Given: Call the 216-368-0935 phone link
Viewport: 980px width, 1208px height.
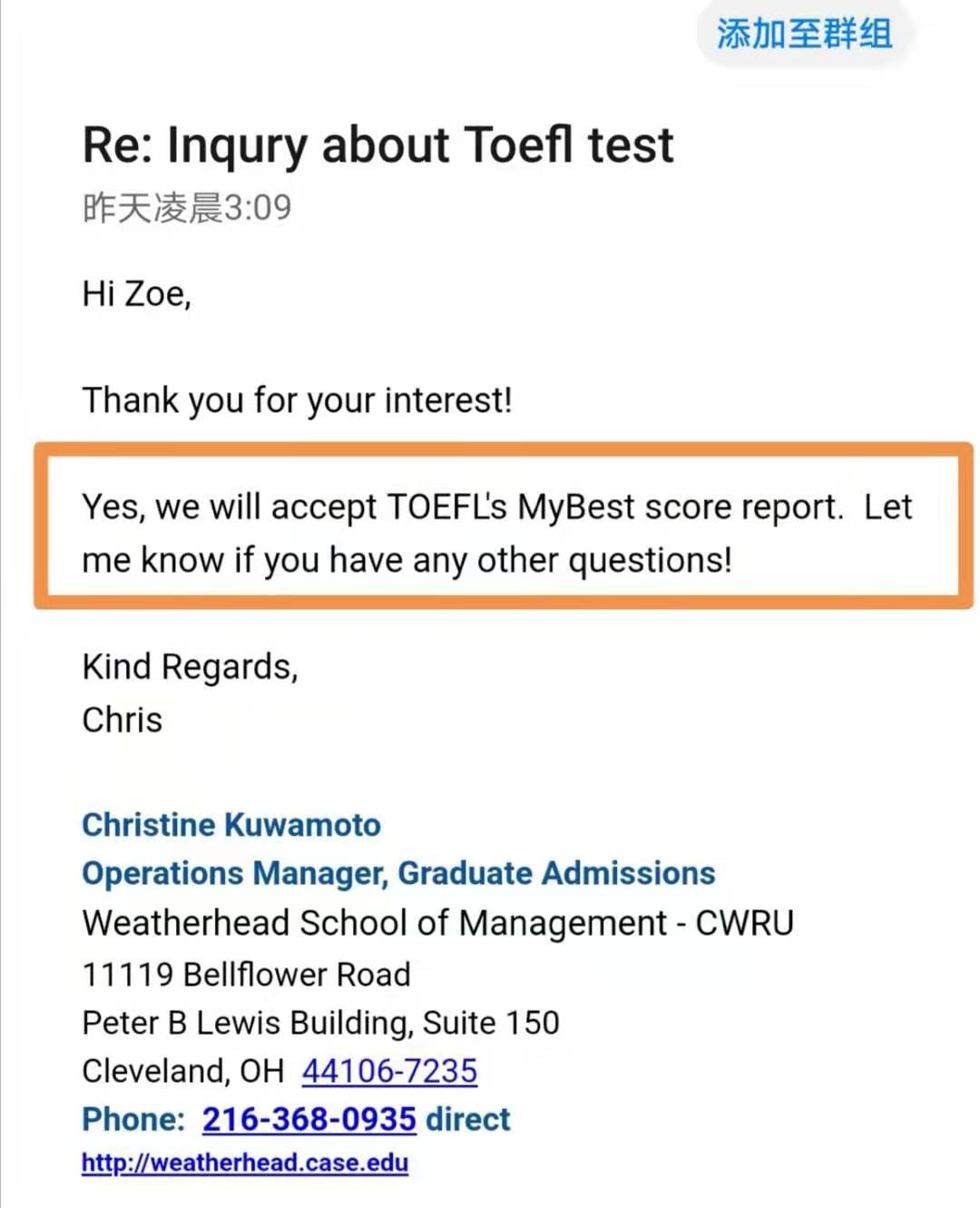Looking at the screenshot, I should pos(309,1119).
